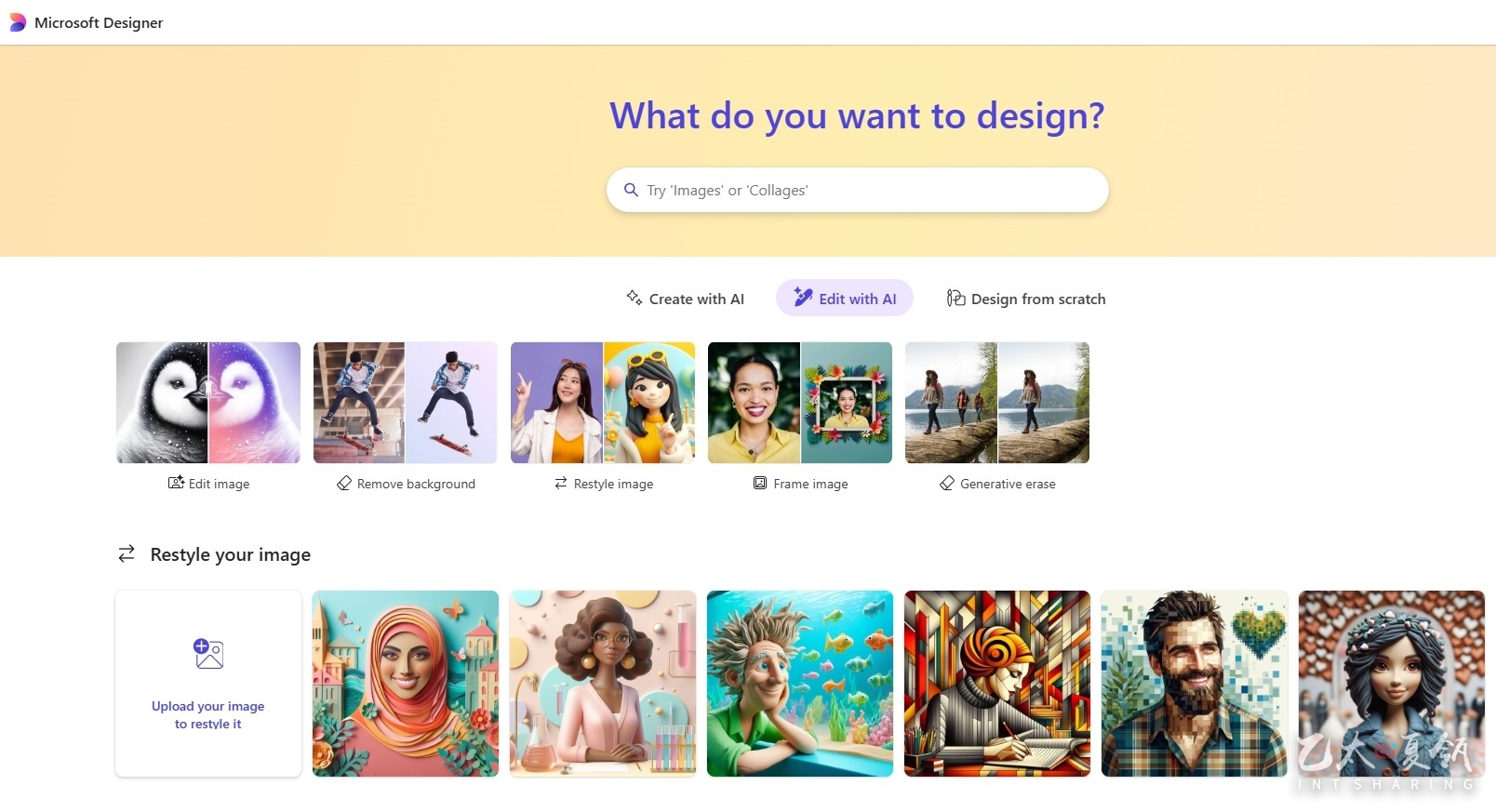Open the skateboarder Remove background thumbnail
Viewport: 1496px width, 812px height.
tap(406, 403)
